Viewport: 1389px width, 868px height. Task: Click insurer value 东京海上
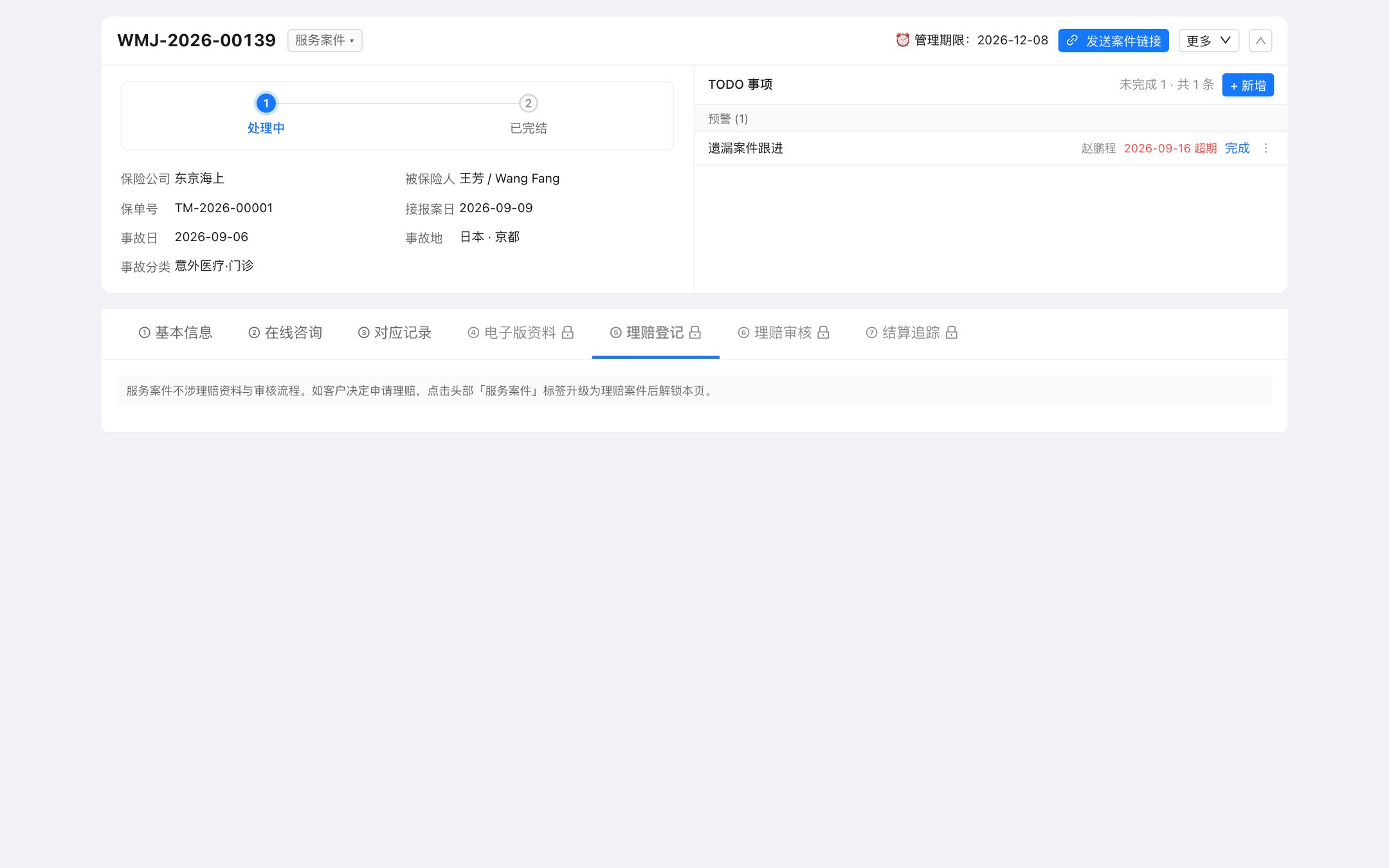[199, 179]
